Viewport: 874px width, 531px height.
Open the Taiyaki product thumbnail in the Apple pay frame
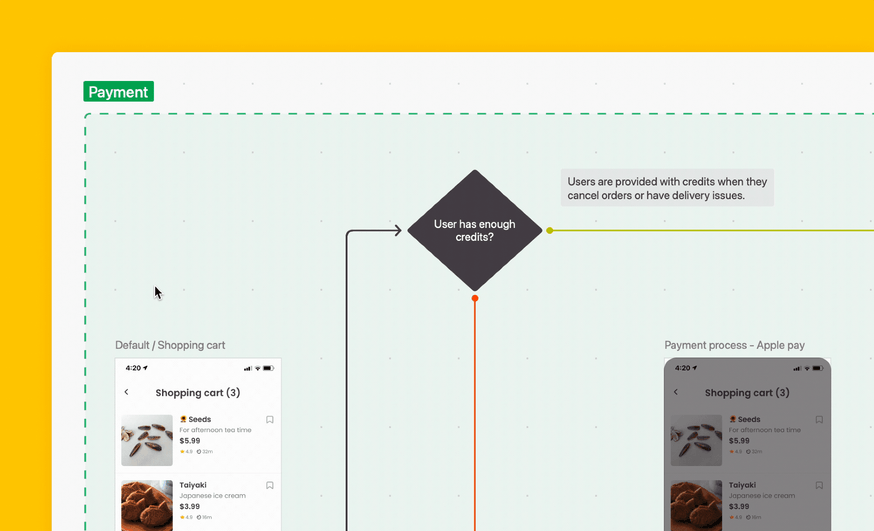click(x=696, y=505)
